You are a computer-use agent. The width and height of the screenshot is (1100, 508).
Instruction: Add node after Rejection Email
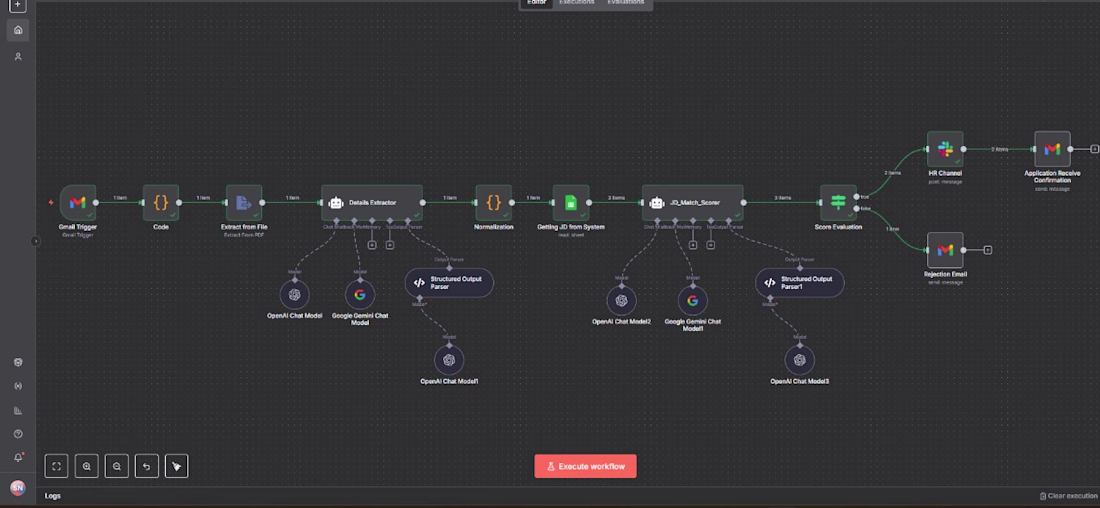(988, 250)
